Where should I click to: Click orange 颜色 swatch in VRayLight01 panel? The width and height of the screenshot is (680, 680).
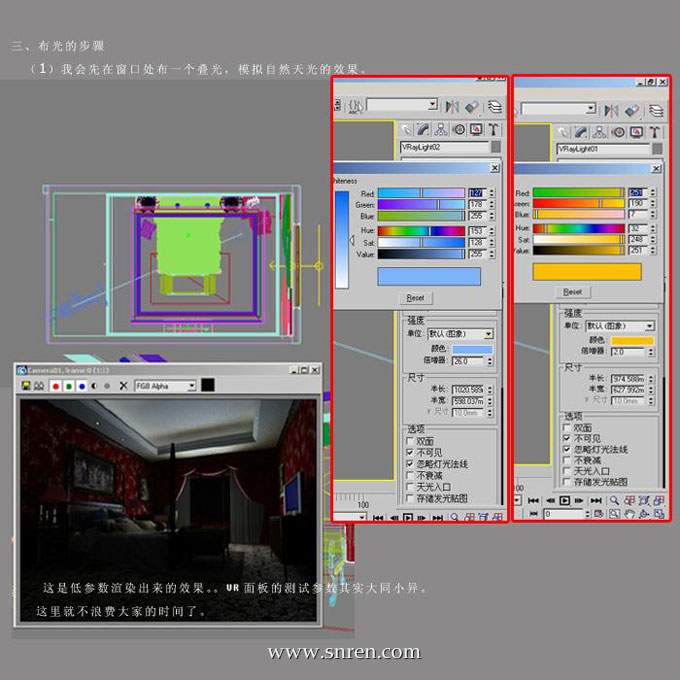click(x=632, y=341)
